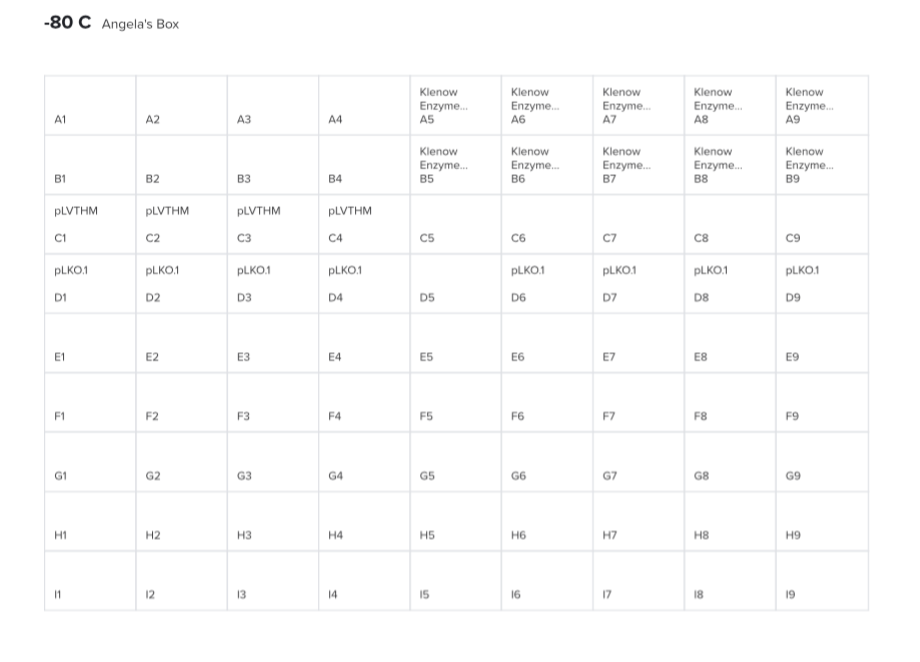
Task: Click empty cell D5
Action: tap(455, 284)
